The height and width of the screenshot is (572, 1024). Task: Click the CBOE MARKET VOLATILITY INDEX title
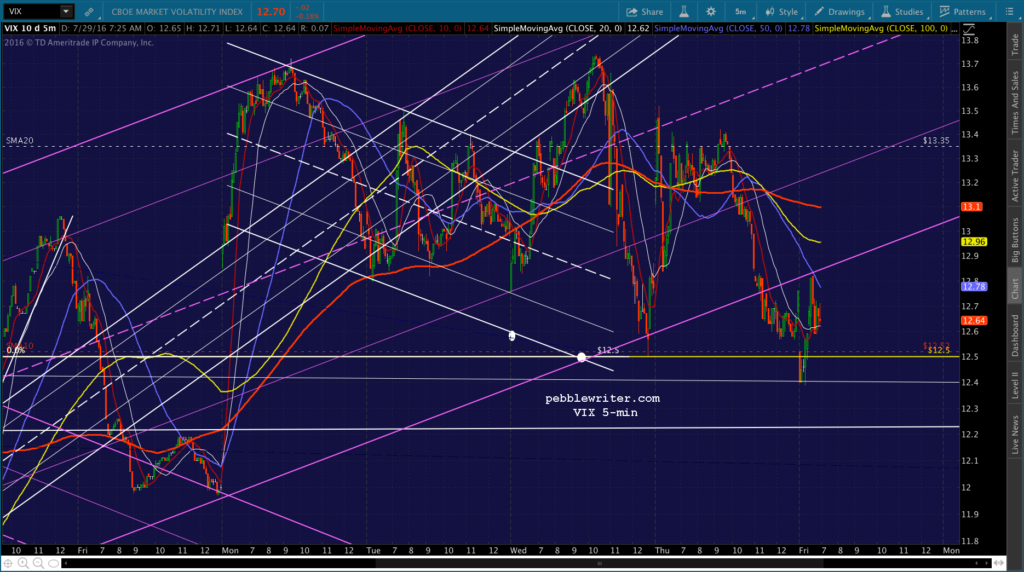pos(177,12)
